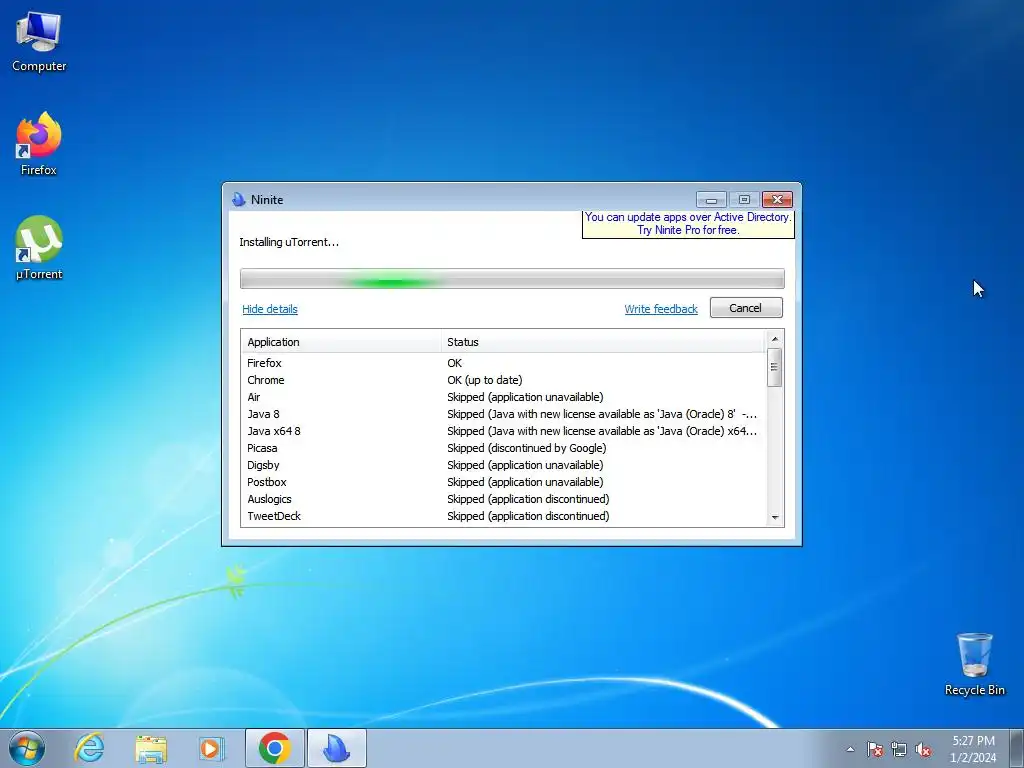1024x768 pixels.
Task: Click the muted volume tray icon
Action: 923,749
